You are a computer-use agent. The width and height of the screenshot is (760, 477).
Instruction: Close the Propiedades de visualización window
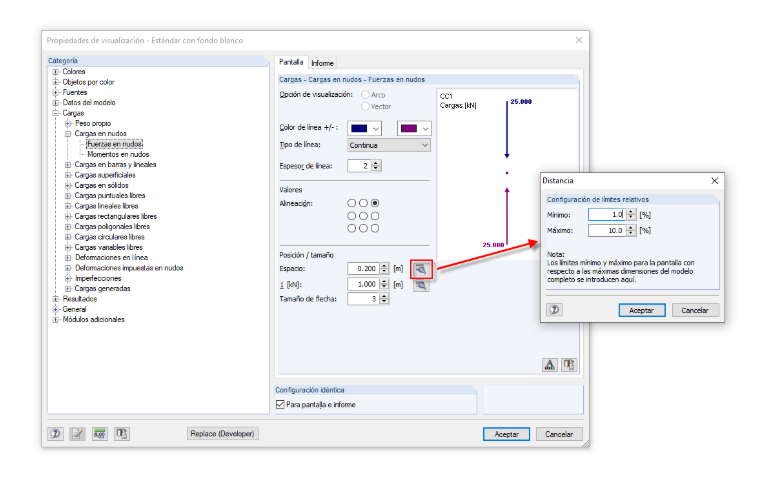pyautogui.click(x=579, y=40)
